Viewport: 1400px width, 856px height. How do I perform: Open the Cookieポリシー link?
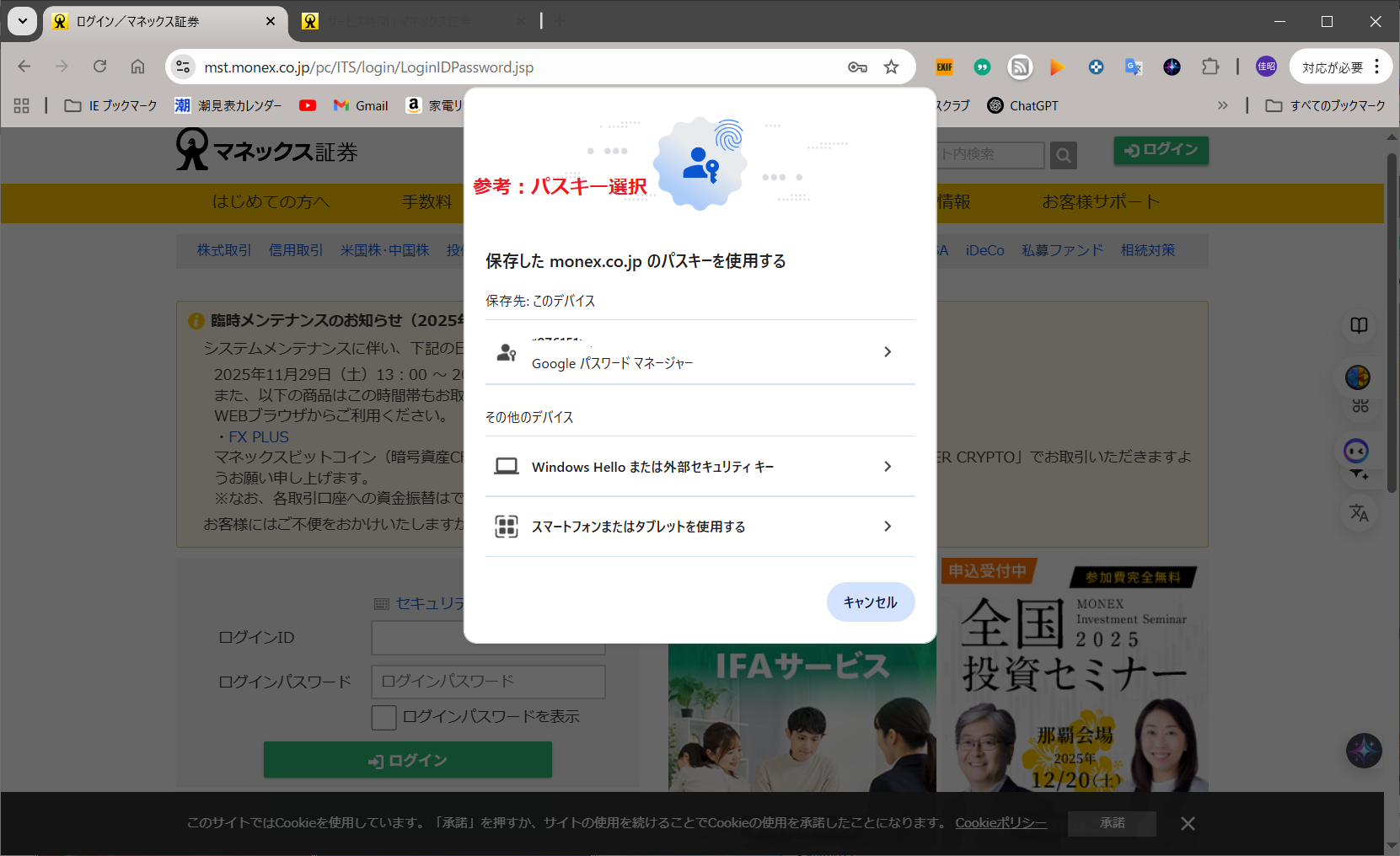click(1000, 823)
